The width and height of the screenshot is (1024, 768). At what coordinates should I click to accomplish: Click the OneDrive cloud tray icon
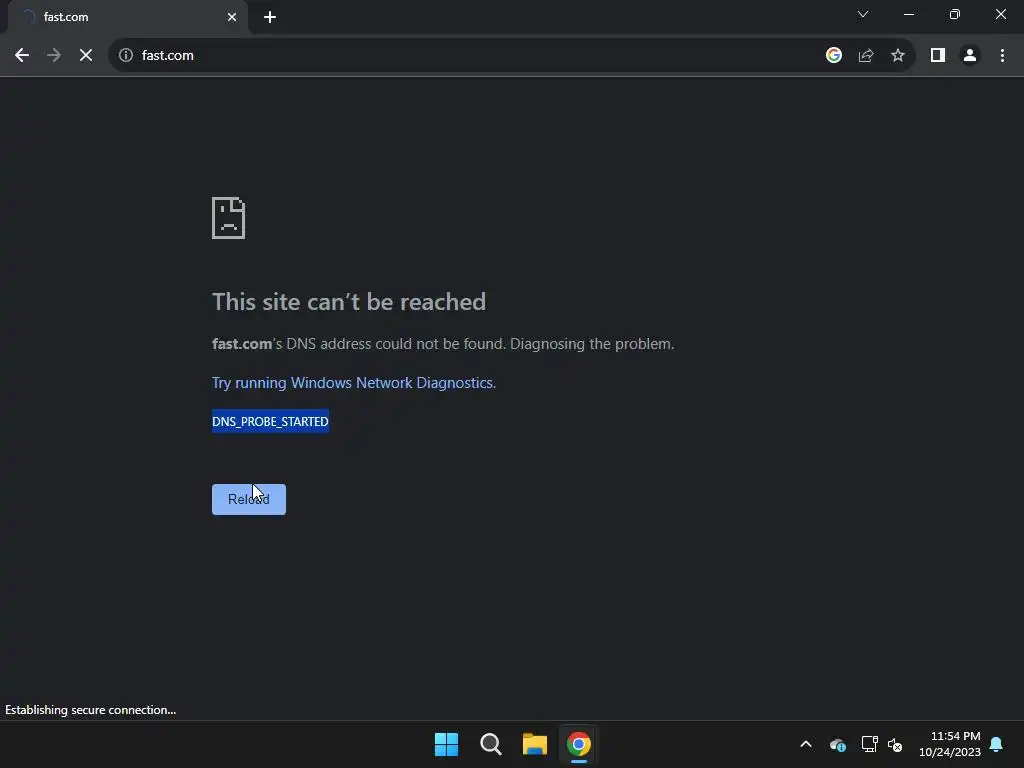[838, 744]
